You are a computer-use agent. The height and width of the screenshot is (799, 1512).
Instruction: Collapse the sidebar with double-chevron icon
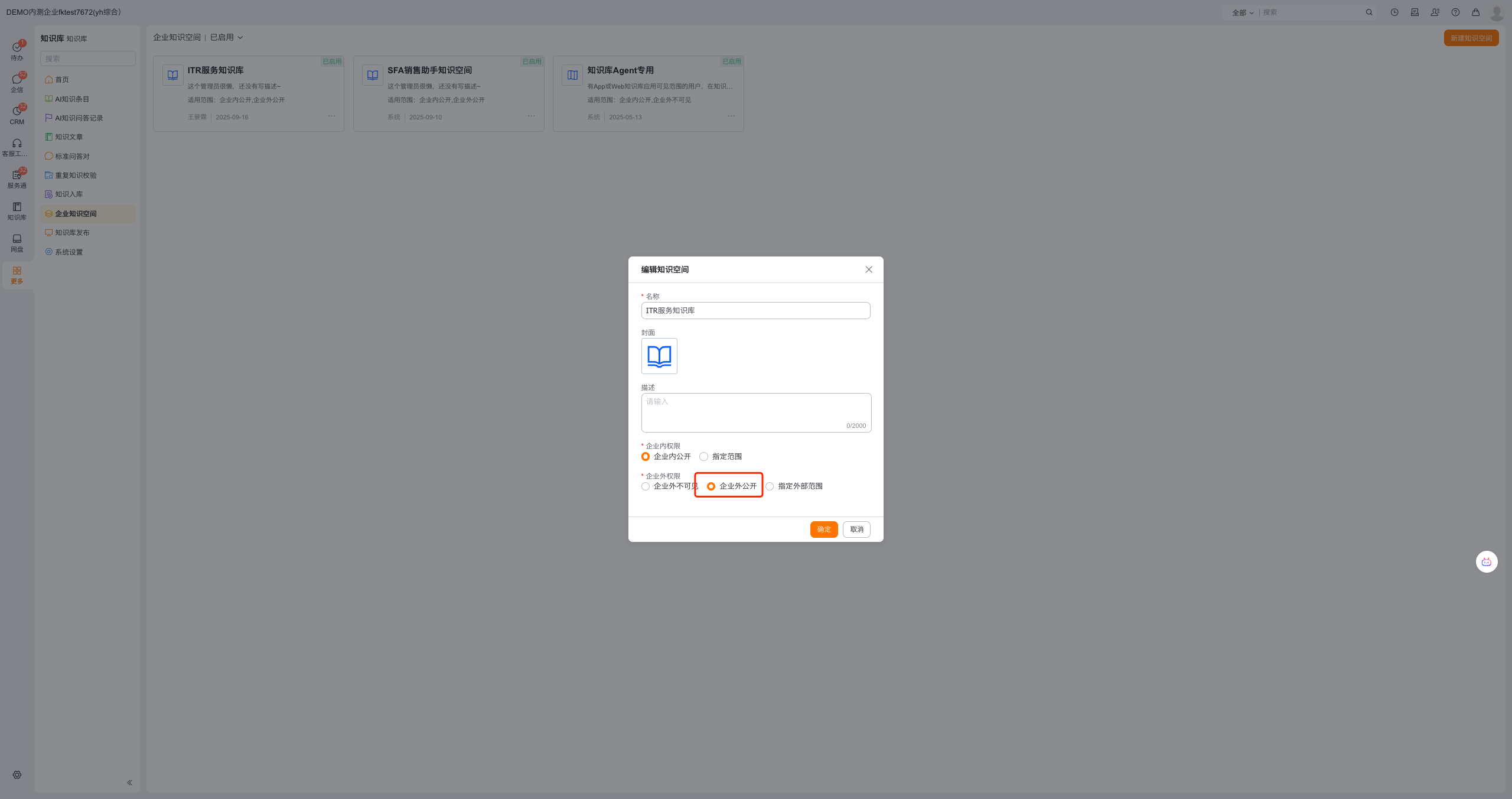coord(129,782)
